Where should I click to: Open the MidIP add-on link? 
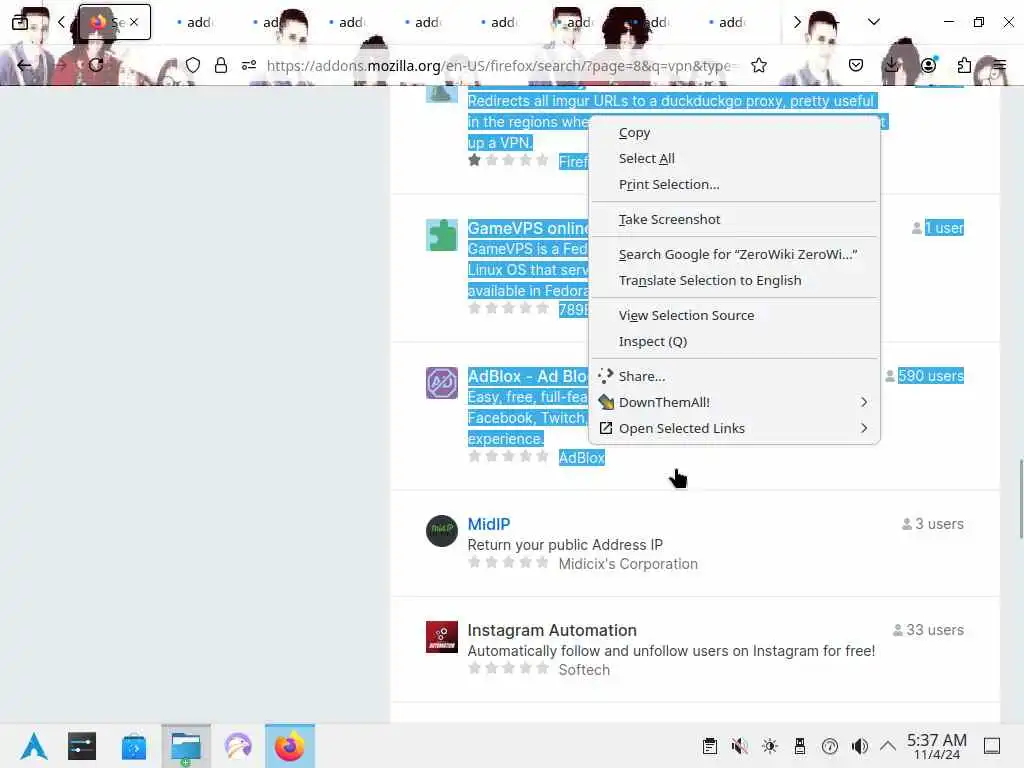point(488,524)
